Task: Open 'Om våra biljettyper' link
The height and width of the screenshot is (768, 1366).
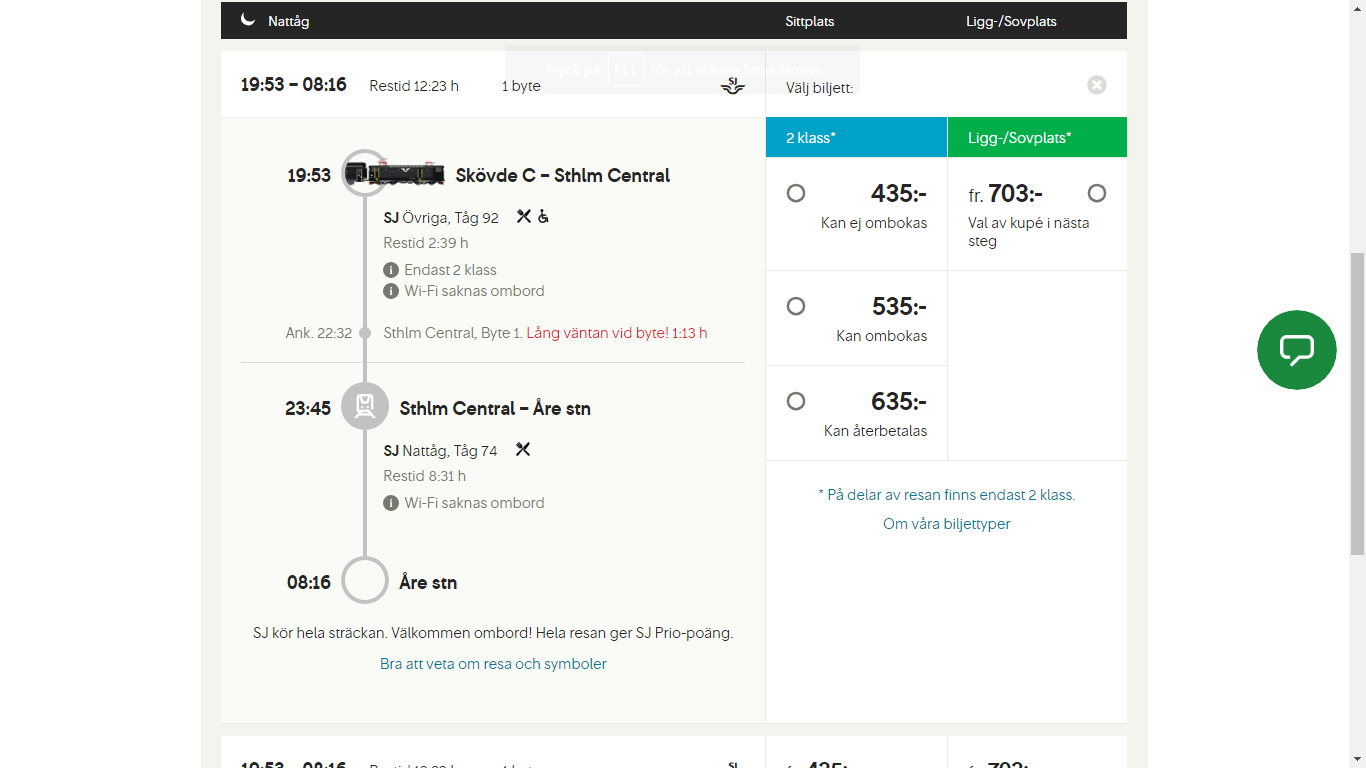Action: [947, 524]
